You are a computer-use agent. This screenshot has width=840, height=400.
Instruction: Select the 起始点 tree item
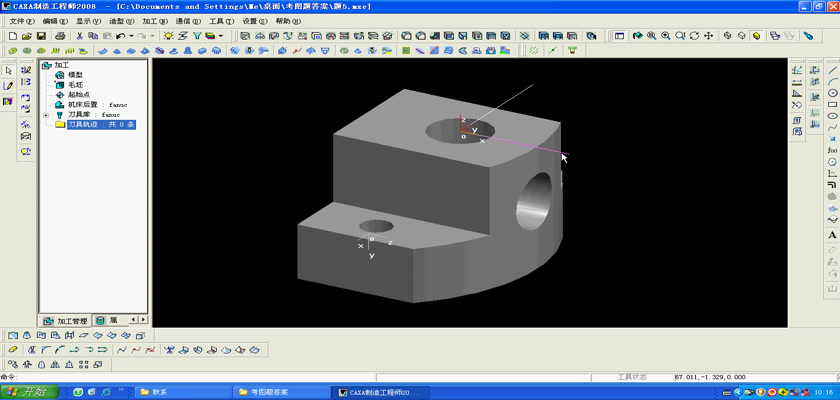point(79,95)
